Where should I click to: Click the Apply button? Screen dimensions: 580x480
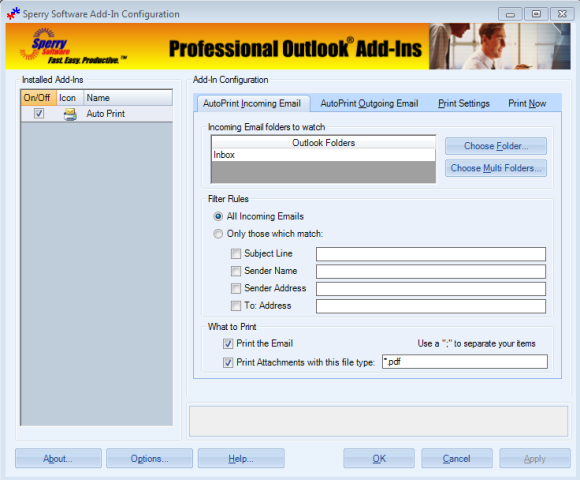[x=535, y=459]
